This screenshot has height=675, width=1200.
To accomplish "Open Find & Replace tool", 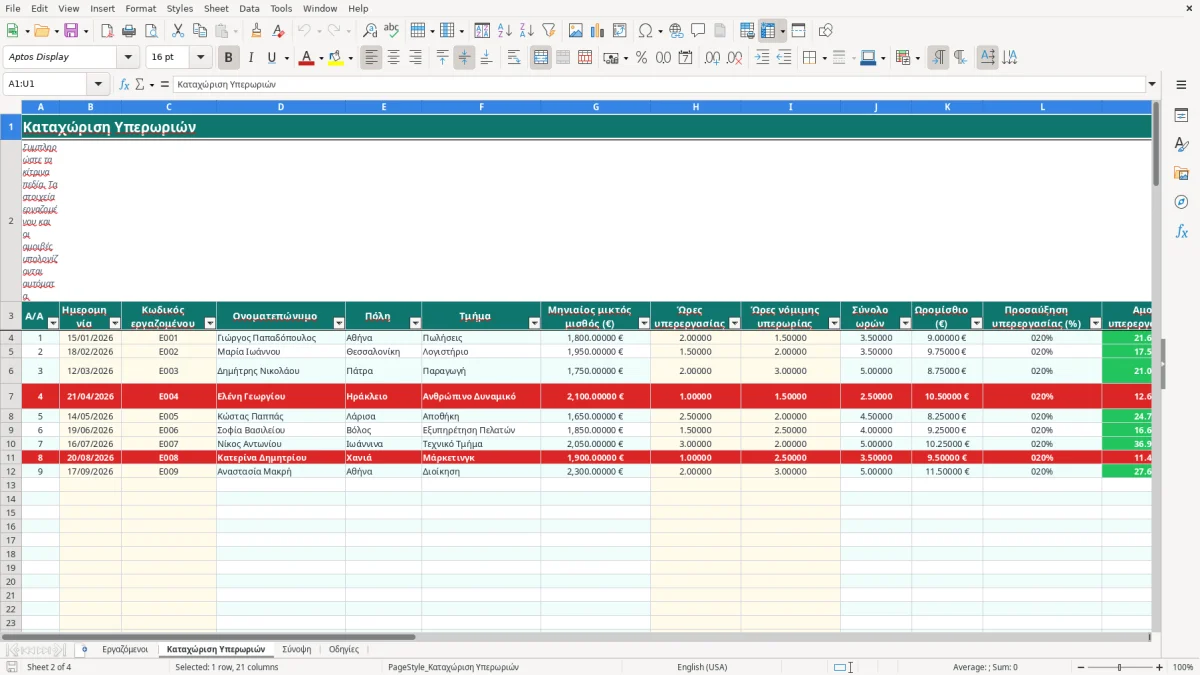I will (x=370, y=31).
